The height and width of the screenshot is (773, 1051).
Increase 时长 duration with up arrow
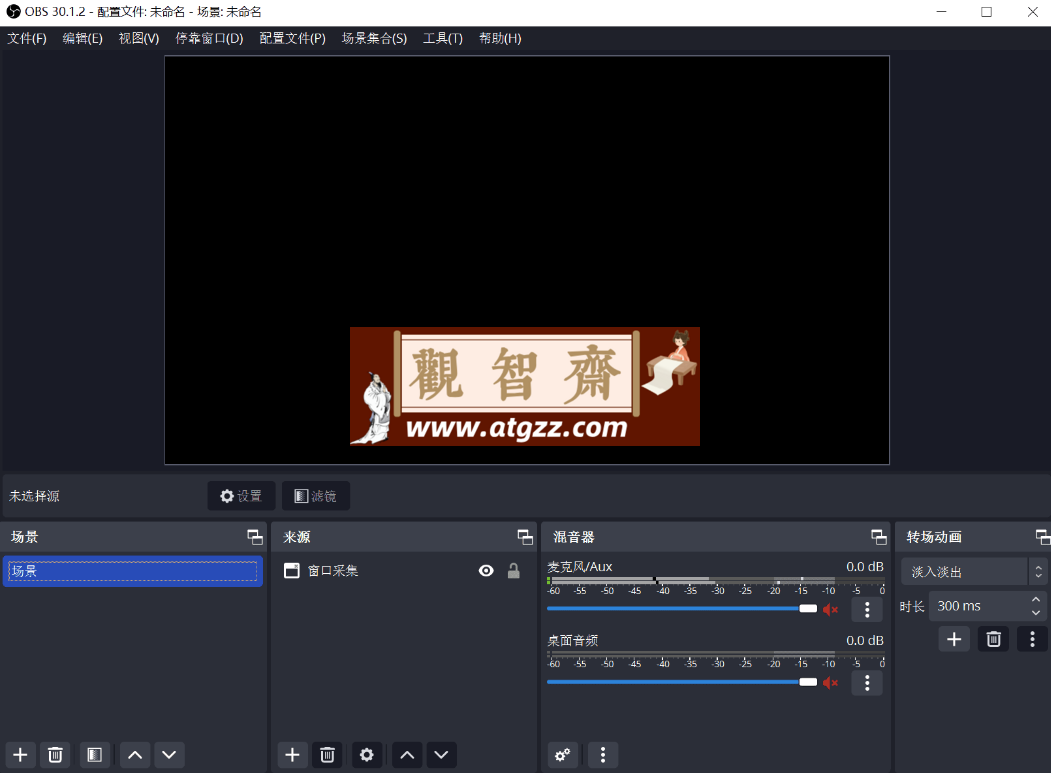click(x=1036, y=599)
